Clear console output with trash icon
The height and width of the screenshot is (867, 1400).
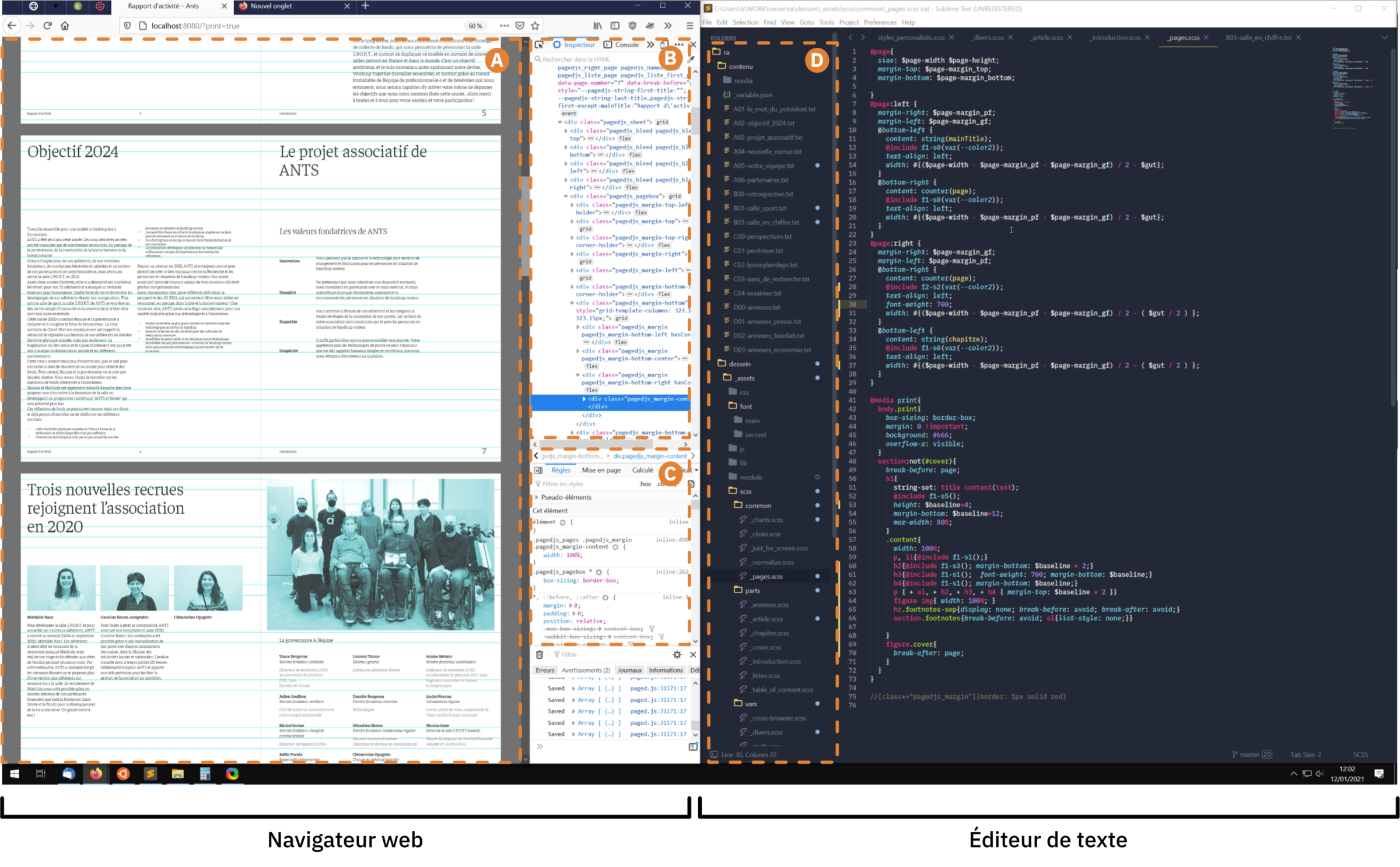click(x=540, y=655)
